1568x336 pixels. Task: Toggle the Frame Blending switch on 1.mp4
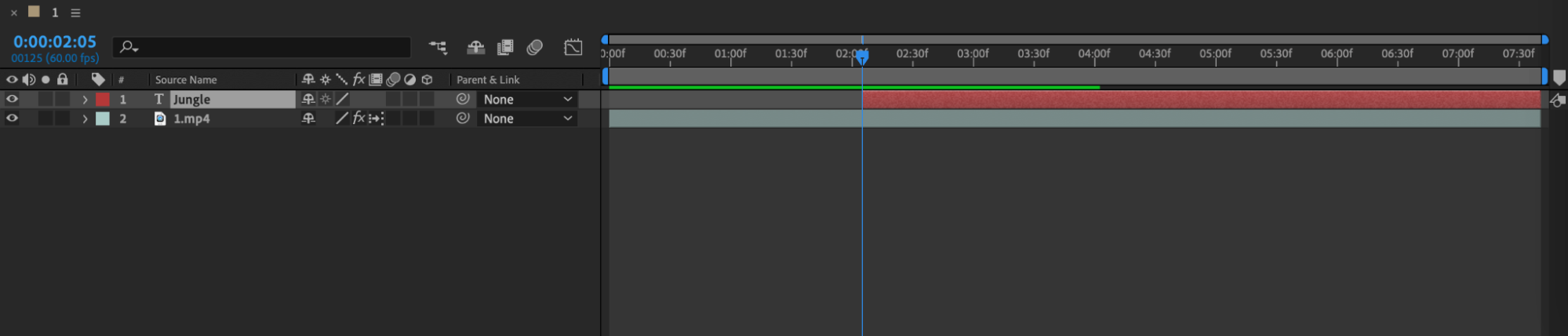point(376,119)
